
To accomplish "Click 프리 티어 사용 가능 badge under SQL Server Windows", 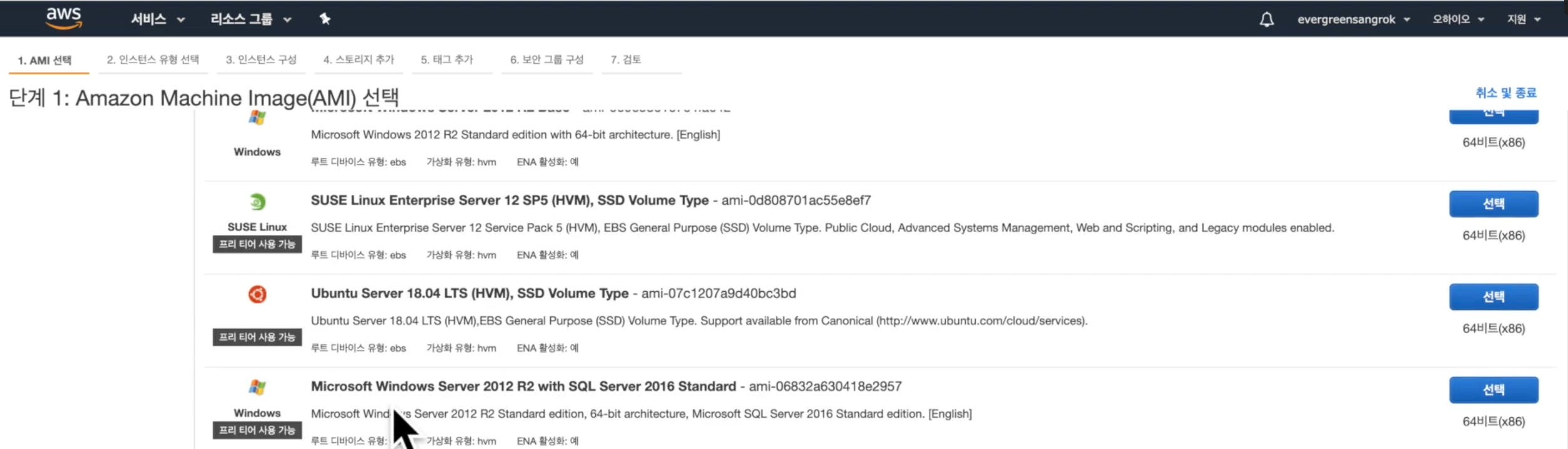I will click(257, 430).
